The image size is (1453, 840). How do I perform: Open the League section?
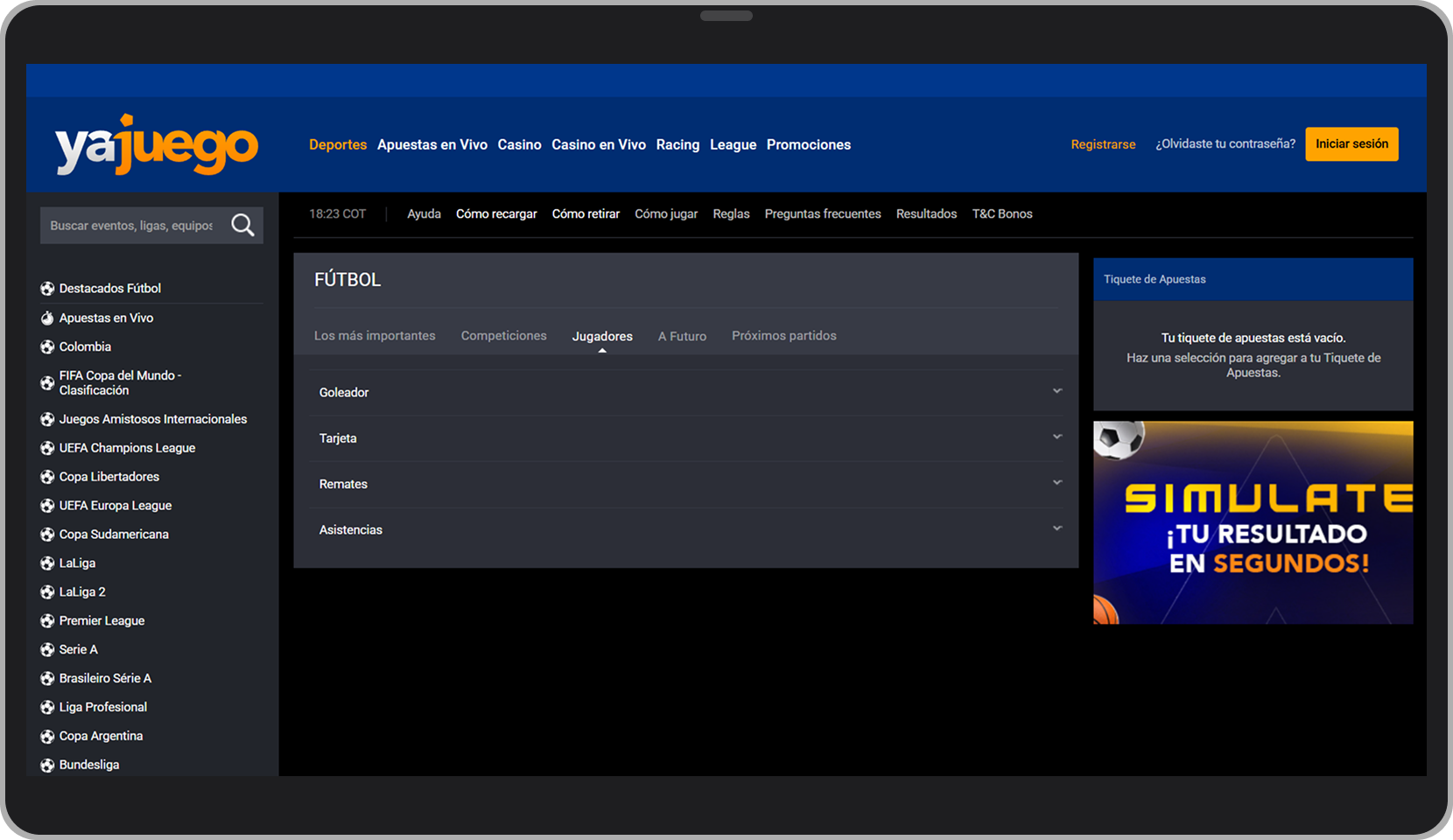click(734, 145)
